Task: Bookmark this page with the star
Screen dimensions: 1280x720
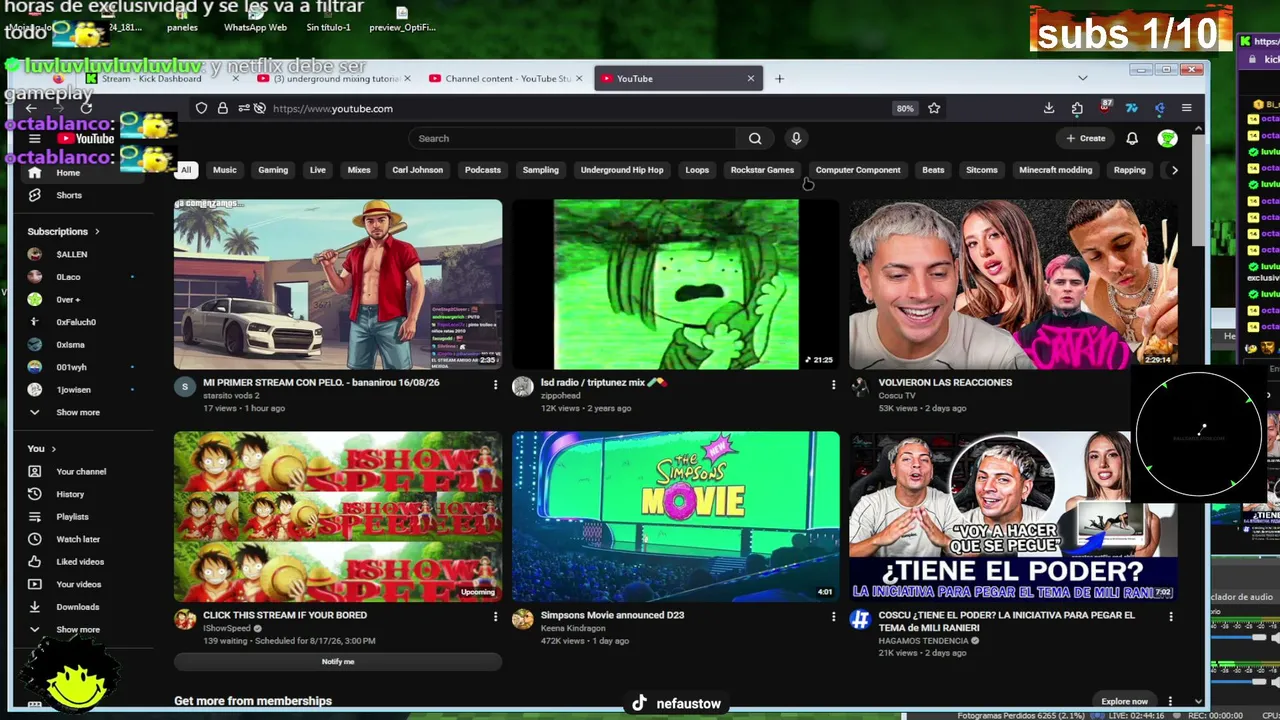Action: click(934, 108)
